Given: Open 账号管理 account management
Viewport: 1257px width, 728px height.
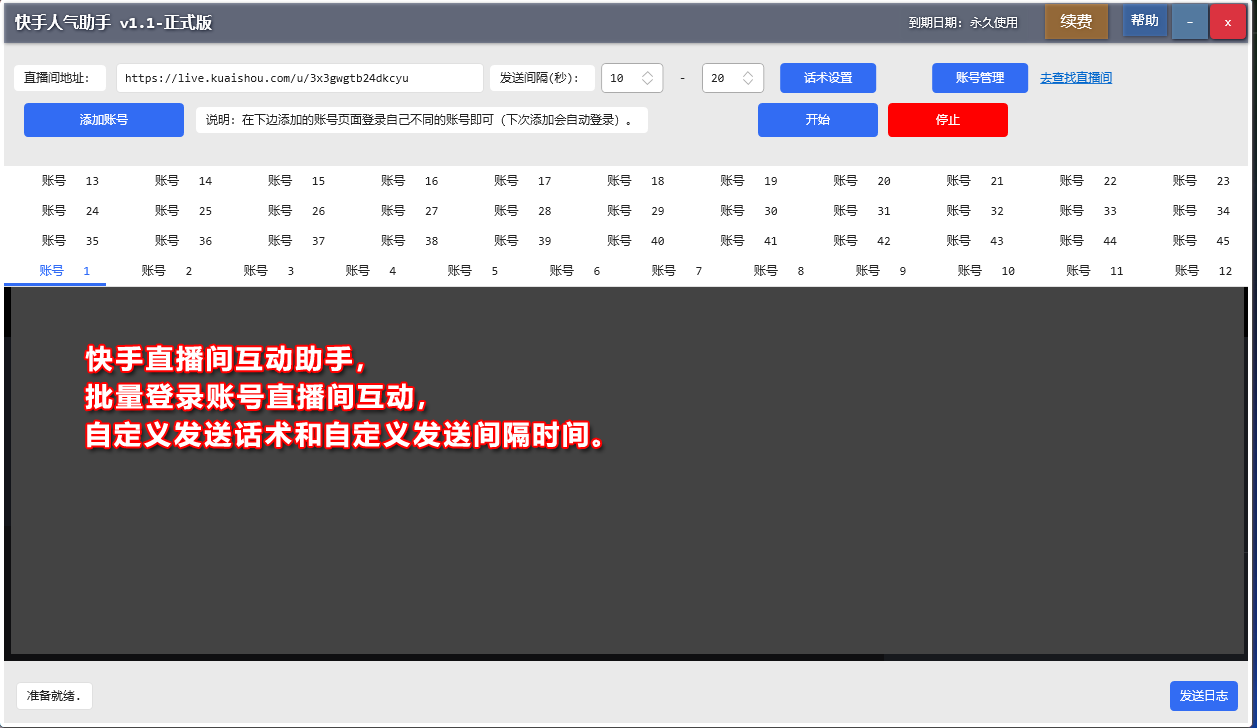Looking at the screenshot, I should pos(980,78).
